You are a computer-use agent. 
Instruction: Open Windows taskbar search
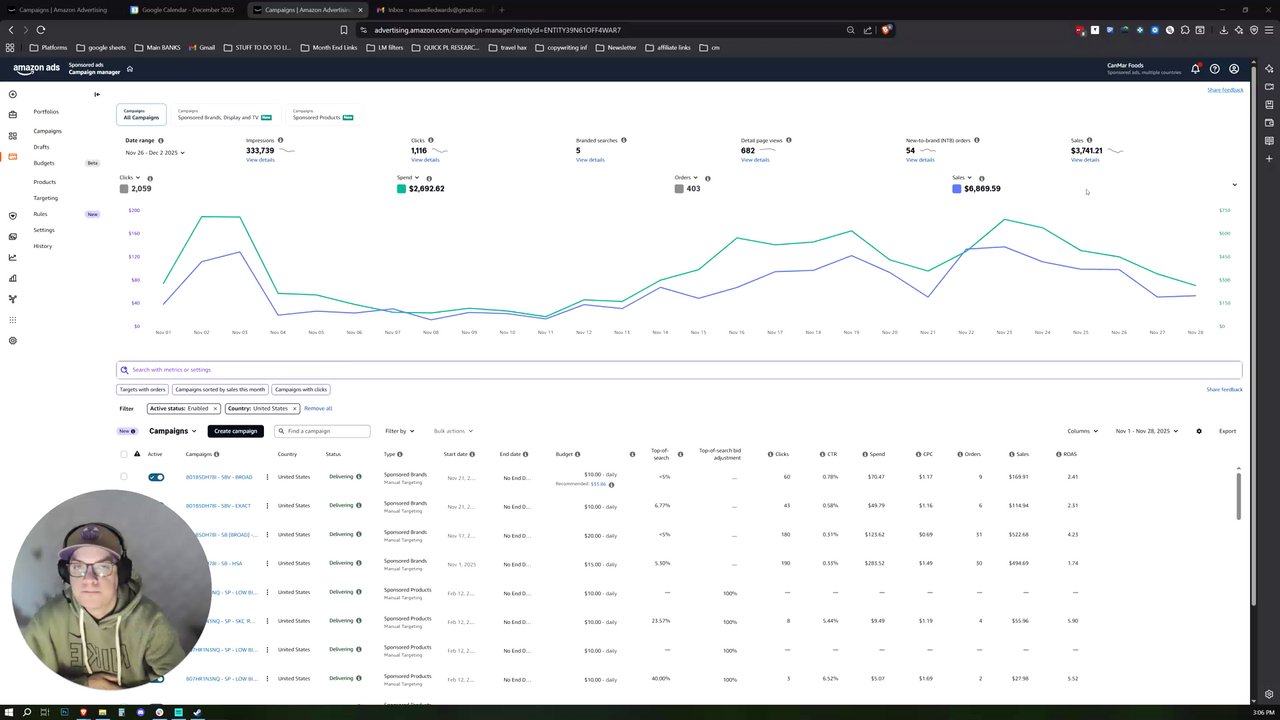point(27,712)
